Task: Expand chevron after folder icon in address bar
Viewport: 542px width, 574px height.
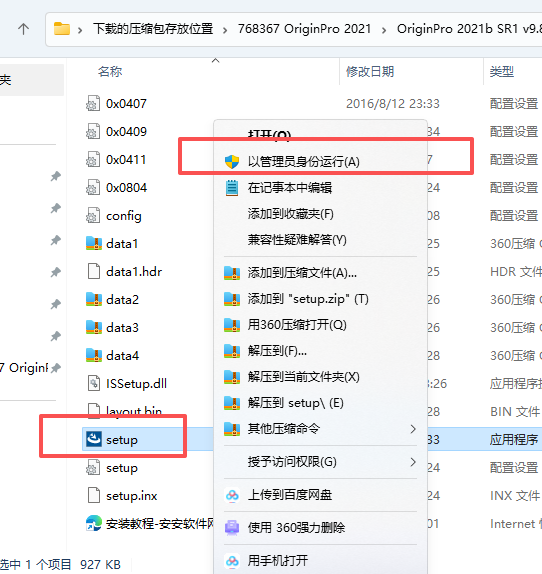Action: point(80,30)
